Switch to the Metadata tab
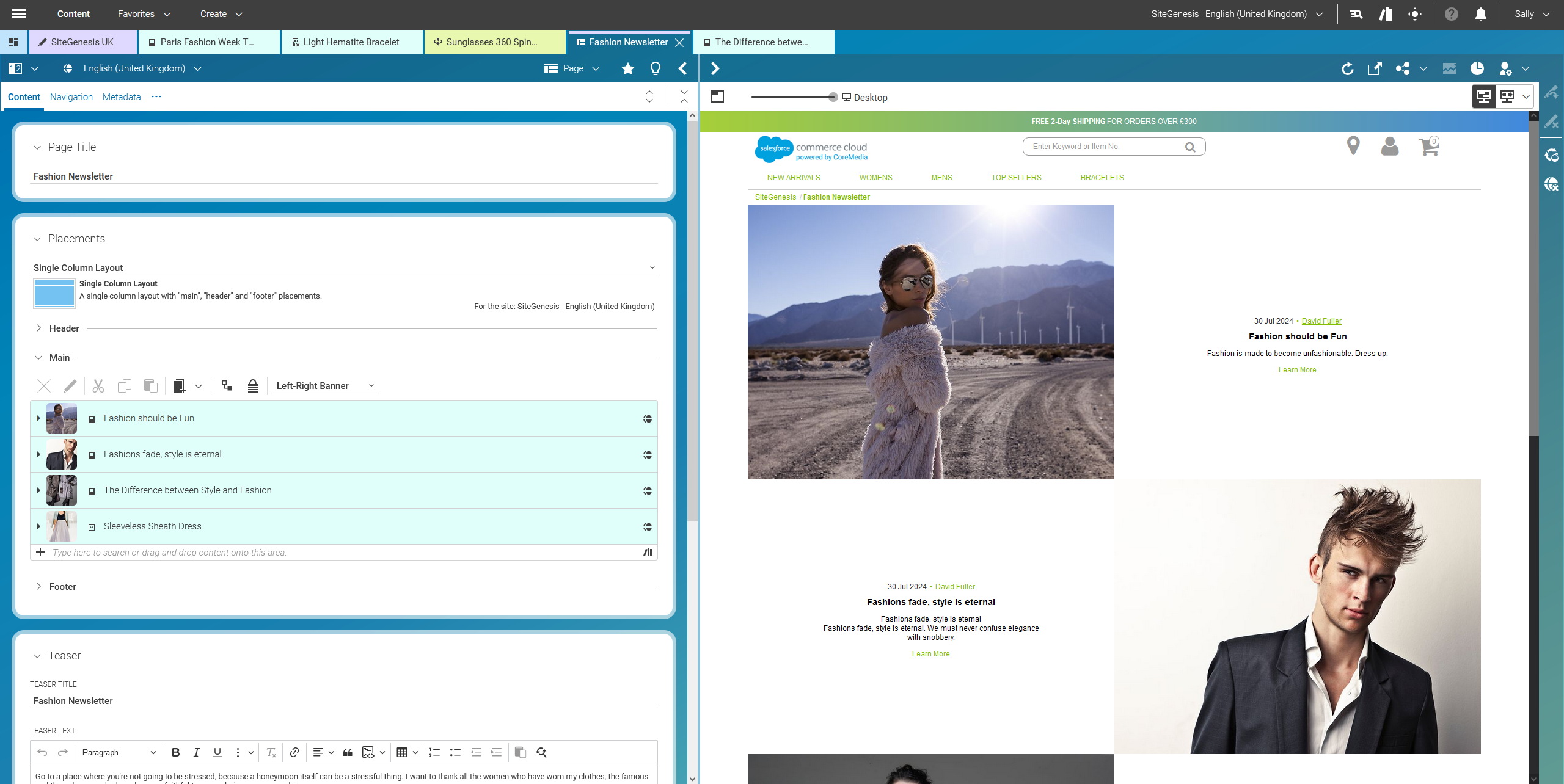Image resolution: width=1564 pixels, height=784 pixels. [121, 96]
